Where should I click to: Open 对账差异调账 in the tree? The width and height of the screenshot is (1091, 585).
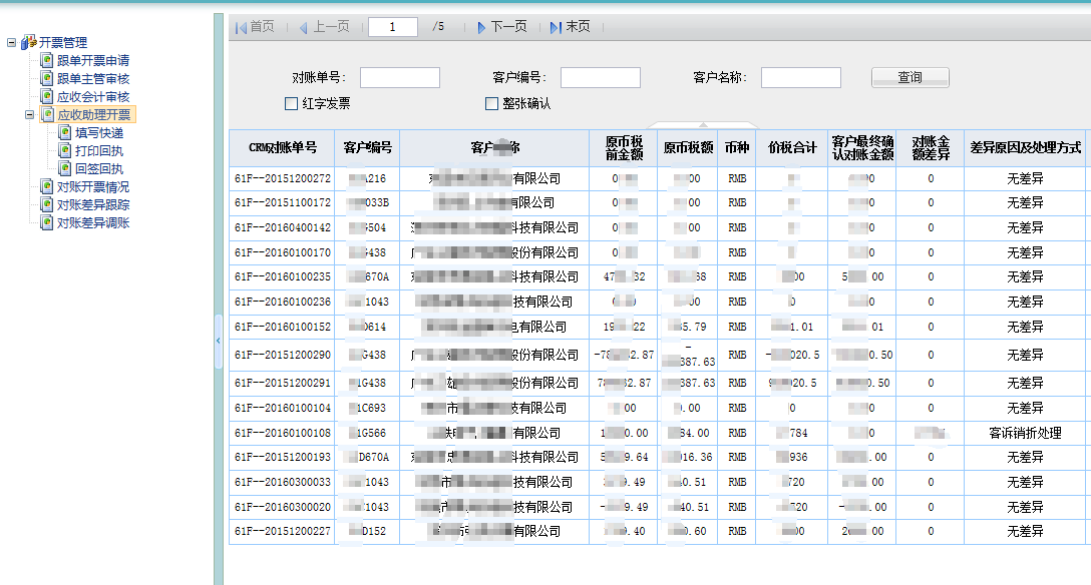pos(93,223)
